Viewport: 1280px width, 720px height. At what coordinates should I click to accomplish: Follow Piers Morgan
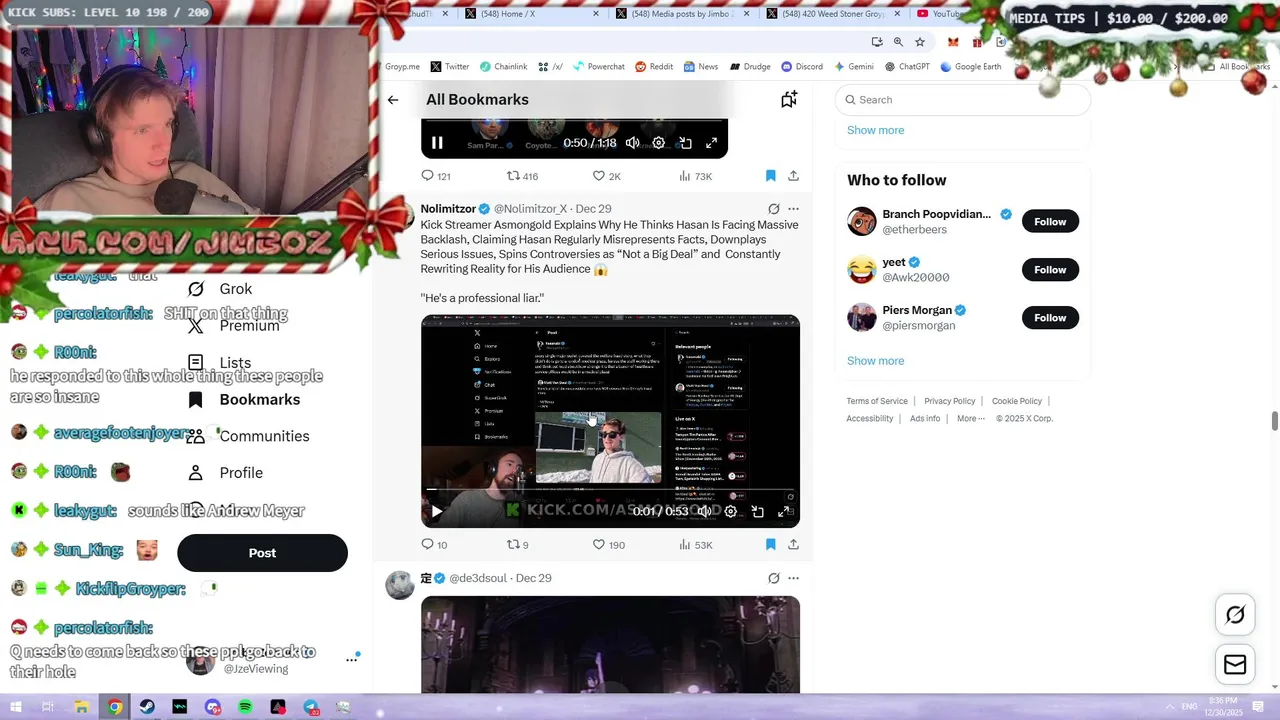[1050, 318]
